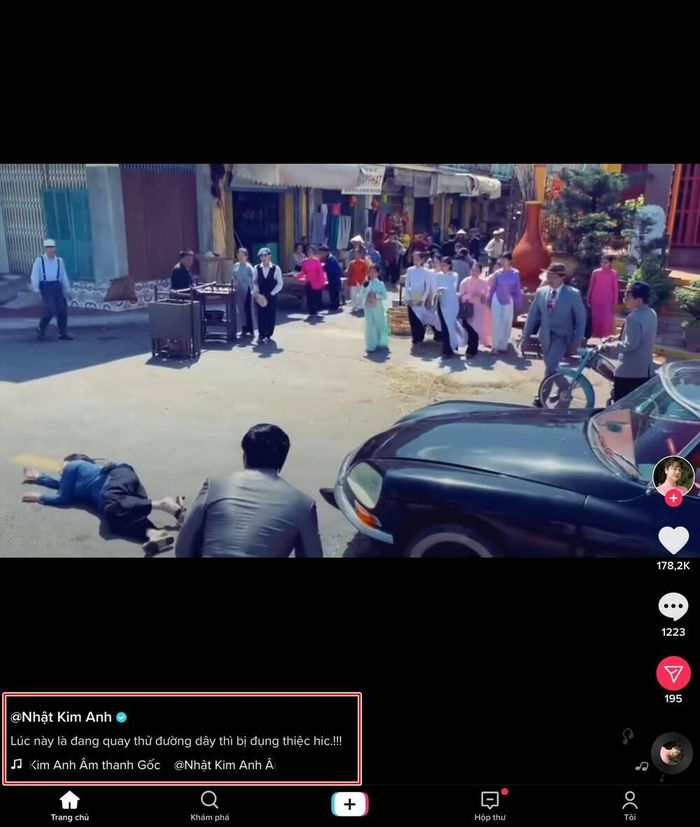Open the spinning sound disc
This screenshot has width=700, height=827.
tap(672, 753)
